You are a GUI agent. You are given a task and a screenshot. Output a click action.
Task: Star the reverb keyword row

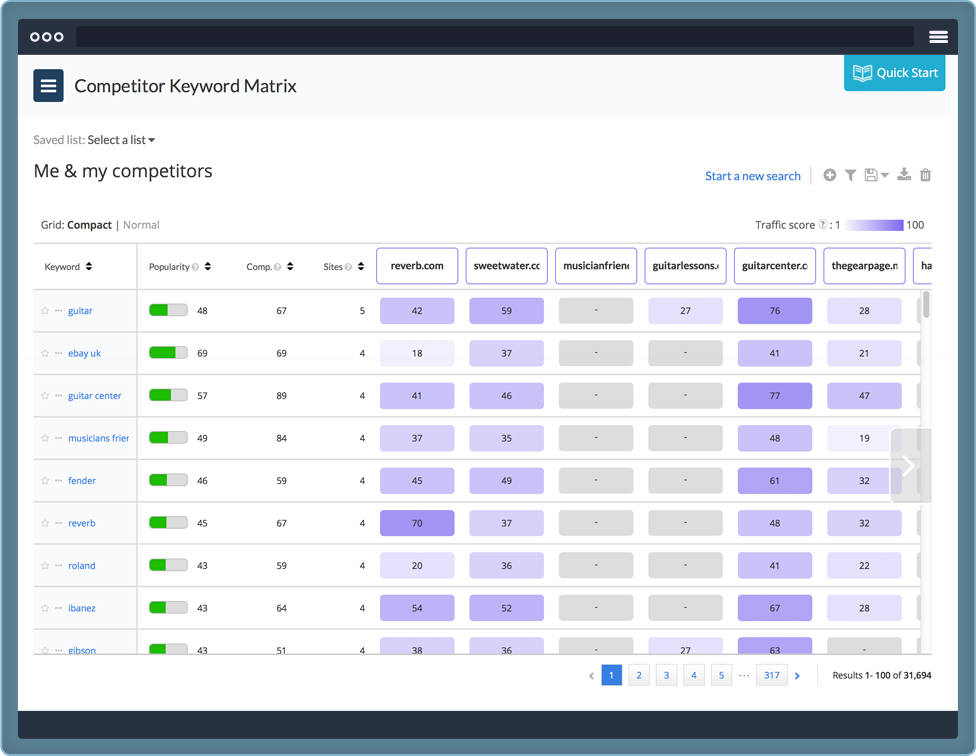[45, 523]
